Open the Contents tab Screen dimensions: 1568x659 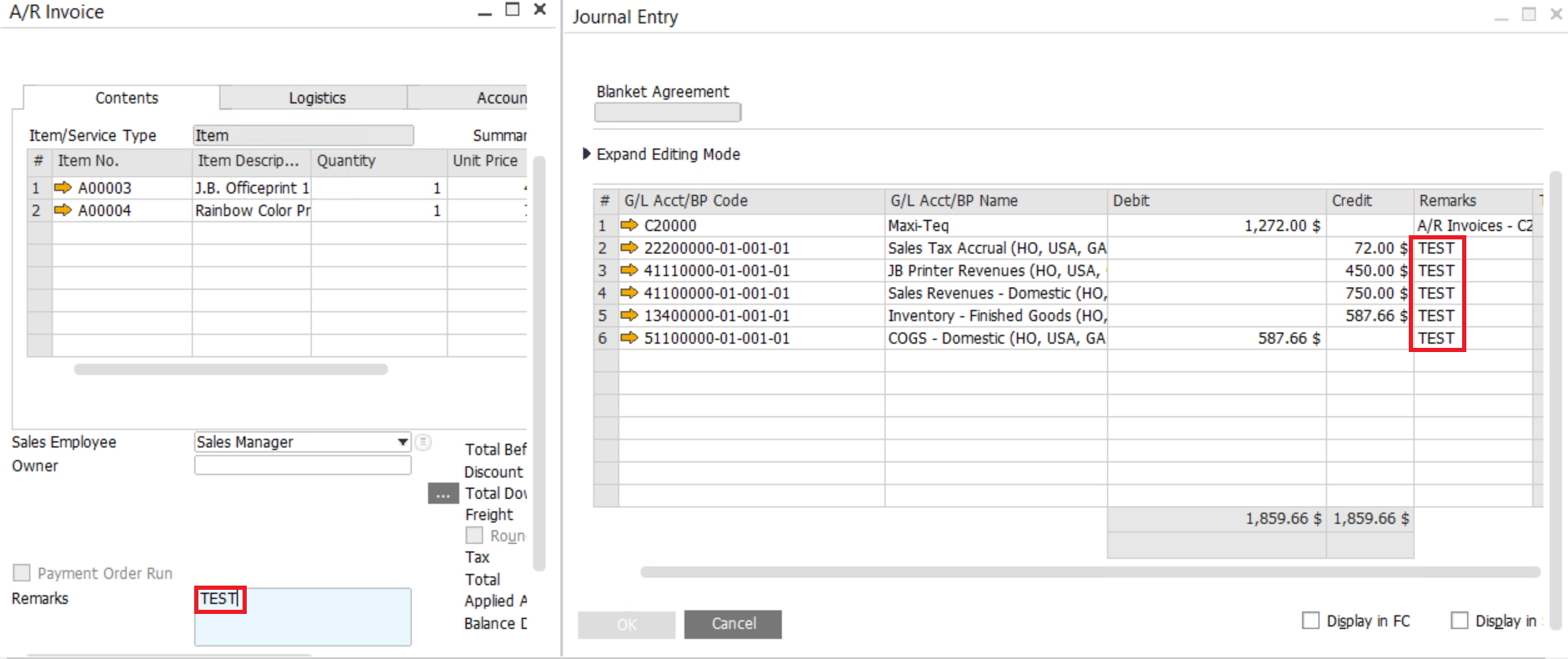pyautogui.click(x=126, y=98)
